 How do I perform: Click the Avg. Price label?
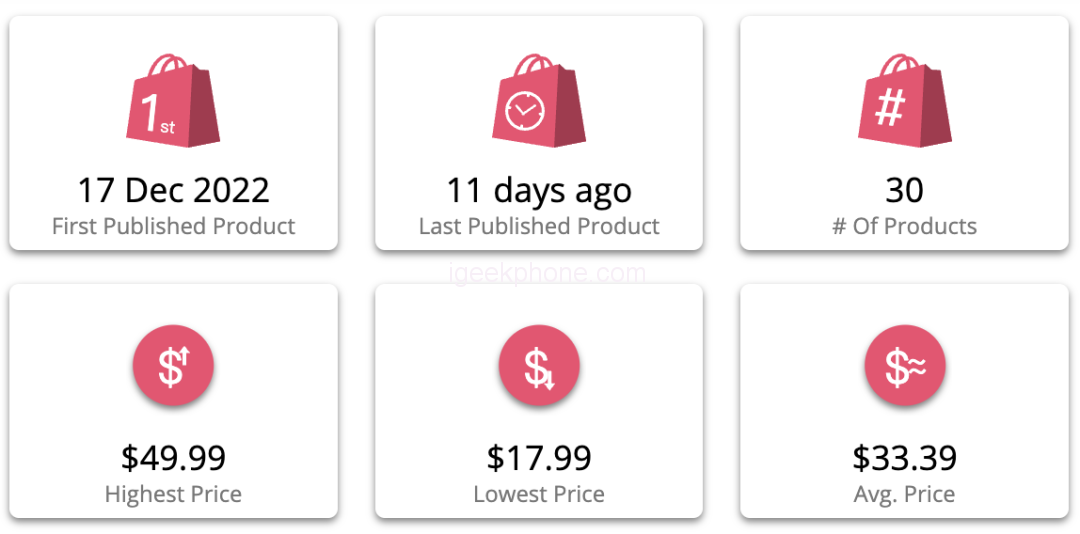[x=905, y=494]
